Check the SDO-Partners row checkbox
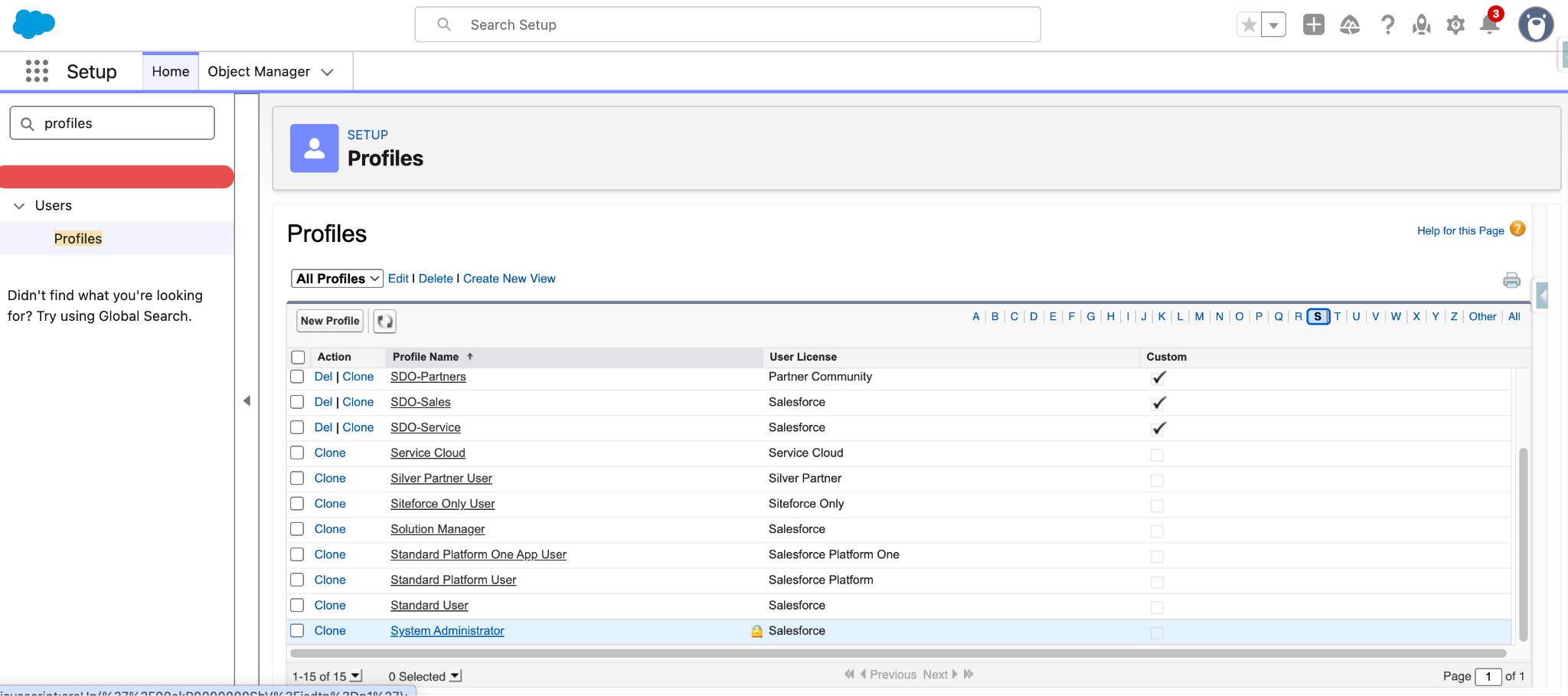The height and width of the screenshot is (696, 1568). [x=297, y=377]
